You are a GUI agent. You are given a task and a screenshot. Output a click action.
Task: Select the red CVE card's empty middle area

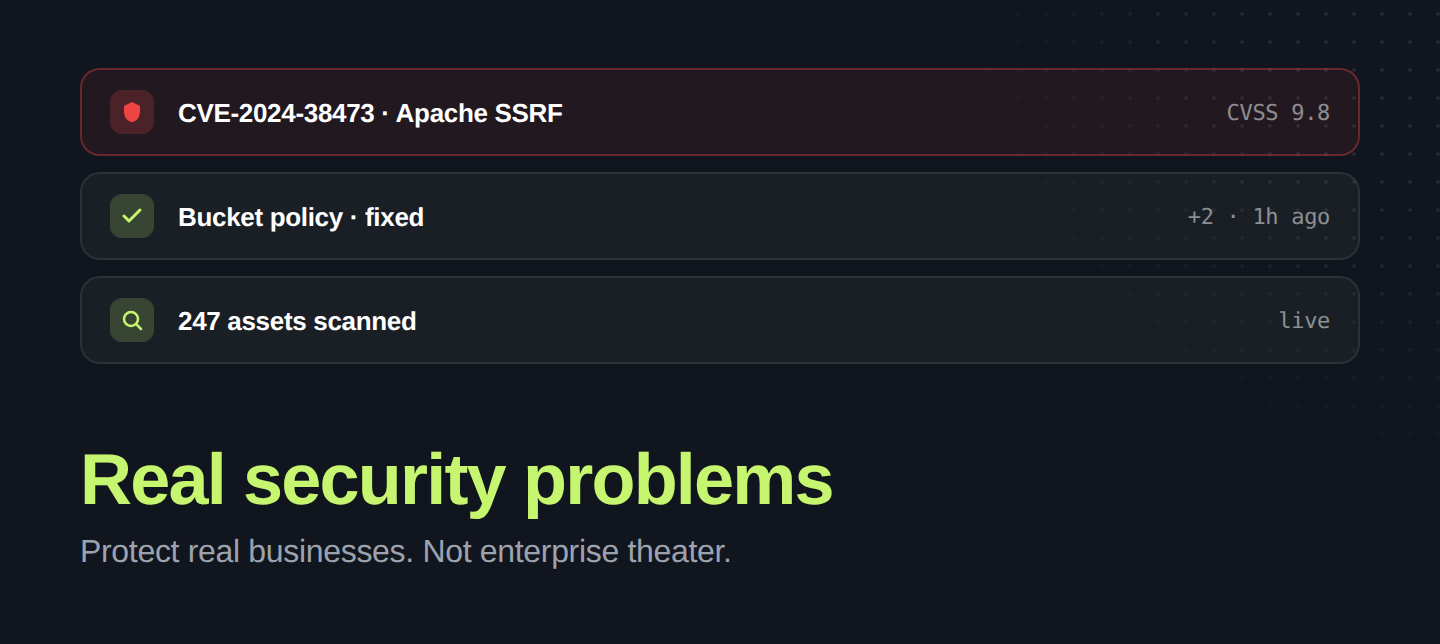880,113
